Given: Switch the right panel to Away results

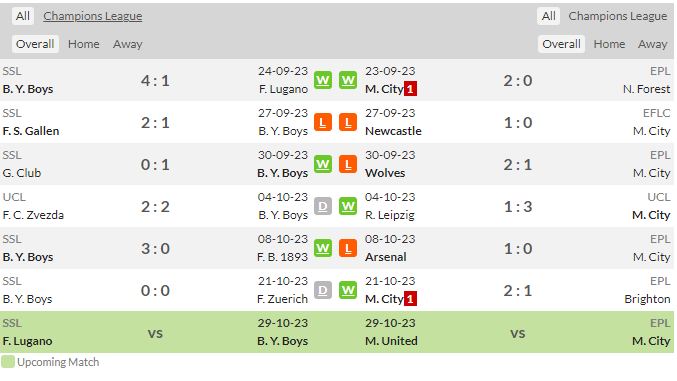Looking at the screenshot, I should click(652, 44).
